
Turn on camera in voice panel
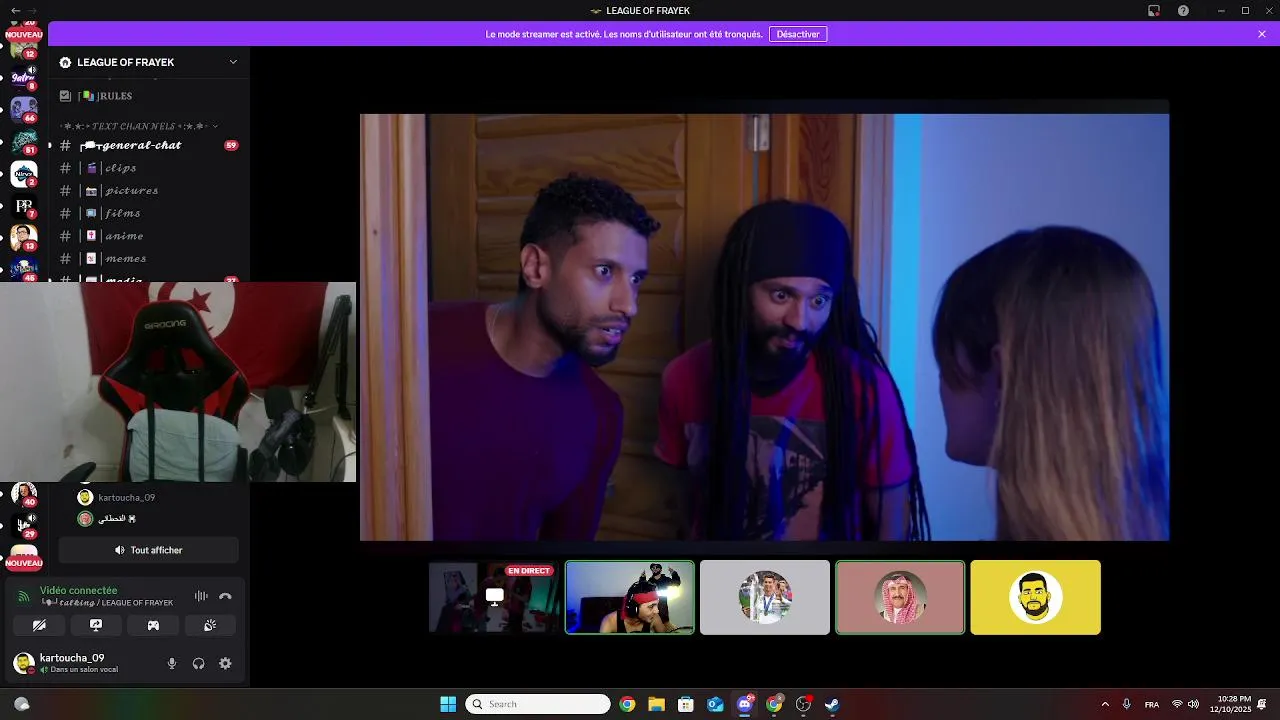coord(39,625)
